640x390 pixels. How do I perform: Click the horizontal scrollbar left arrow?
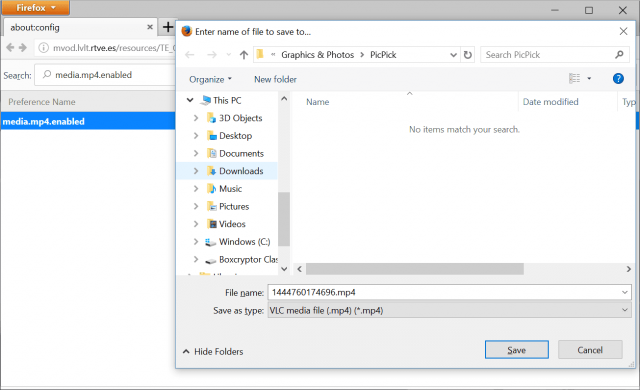tap(300, 269)
